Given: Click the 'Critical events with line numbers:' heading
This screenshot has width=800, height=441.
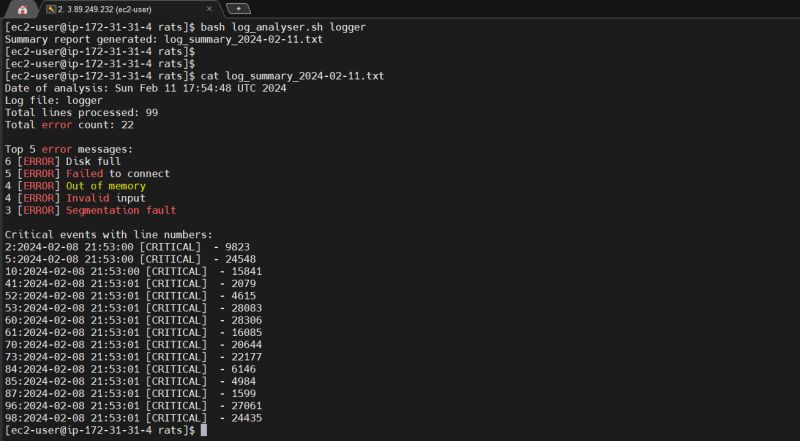Looking at the screenshot, I should (109, 235).
